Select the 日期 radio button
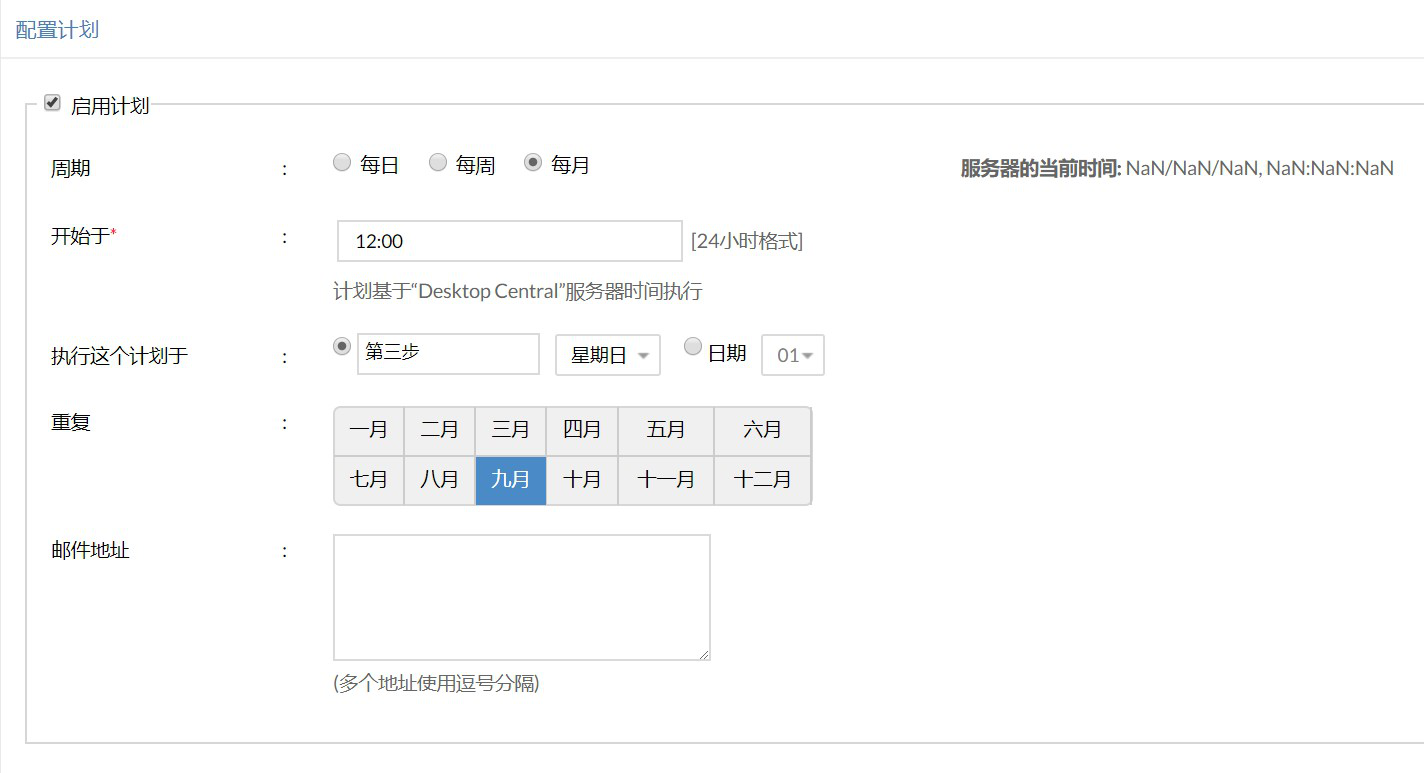 tap(693, 346)
